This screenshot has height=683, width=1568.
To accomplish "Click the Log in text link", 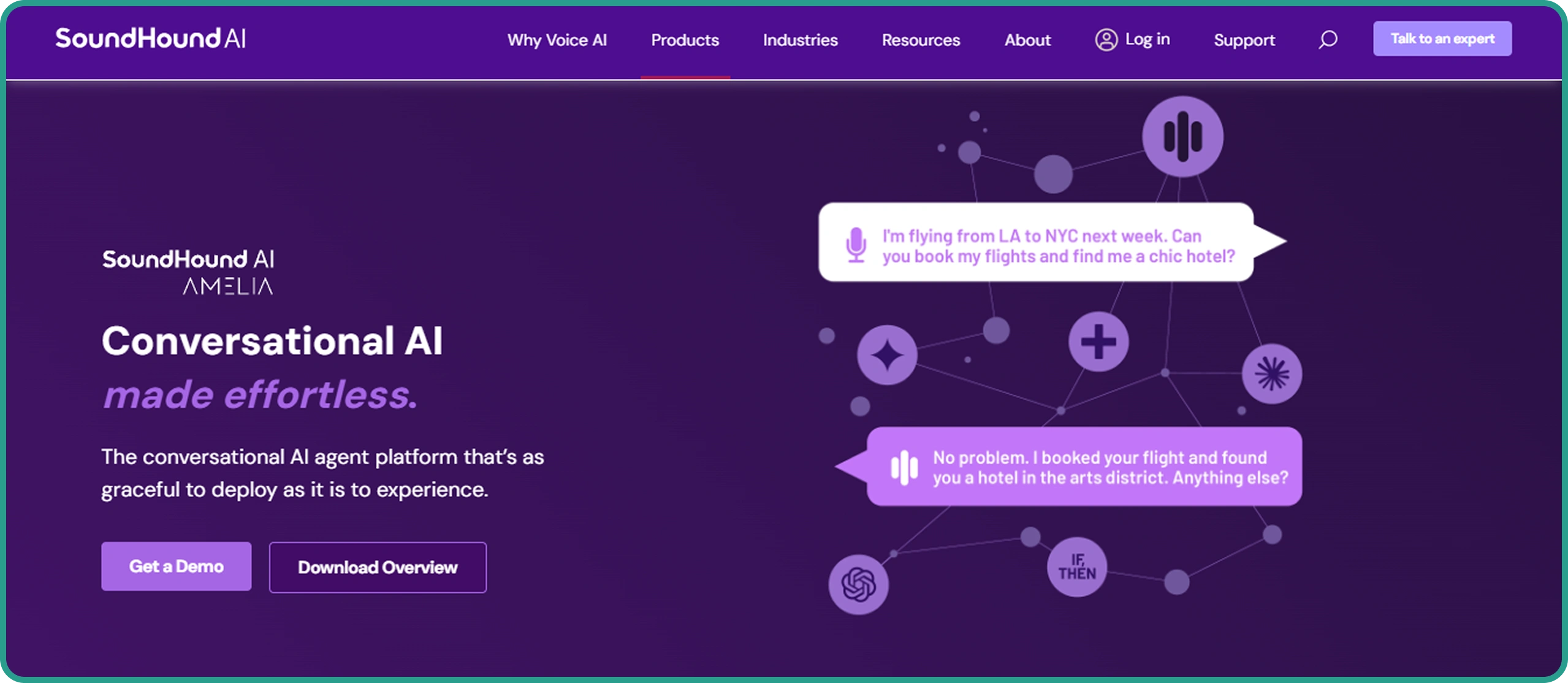I will coord(1147,39).
